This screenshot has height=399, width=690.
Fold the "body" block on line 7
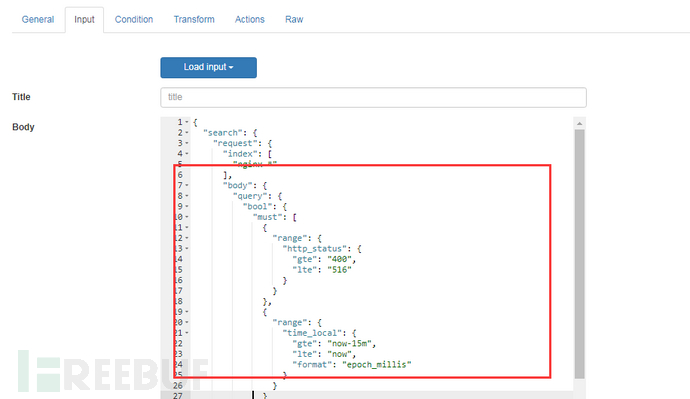click(x=187, y=186)
